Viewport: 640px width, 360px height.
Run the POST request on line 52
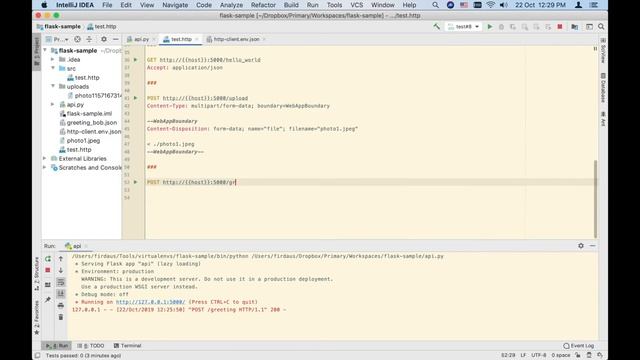coord(136,182)
